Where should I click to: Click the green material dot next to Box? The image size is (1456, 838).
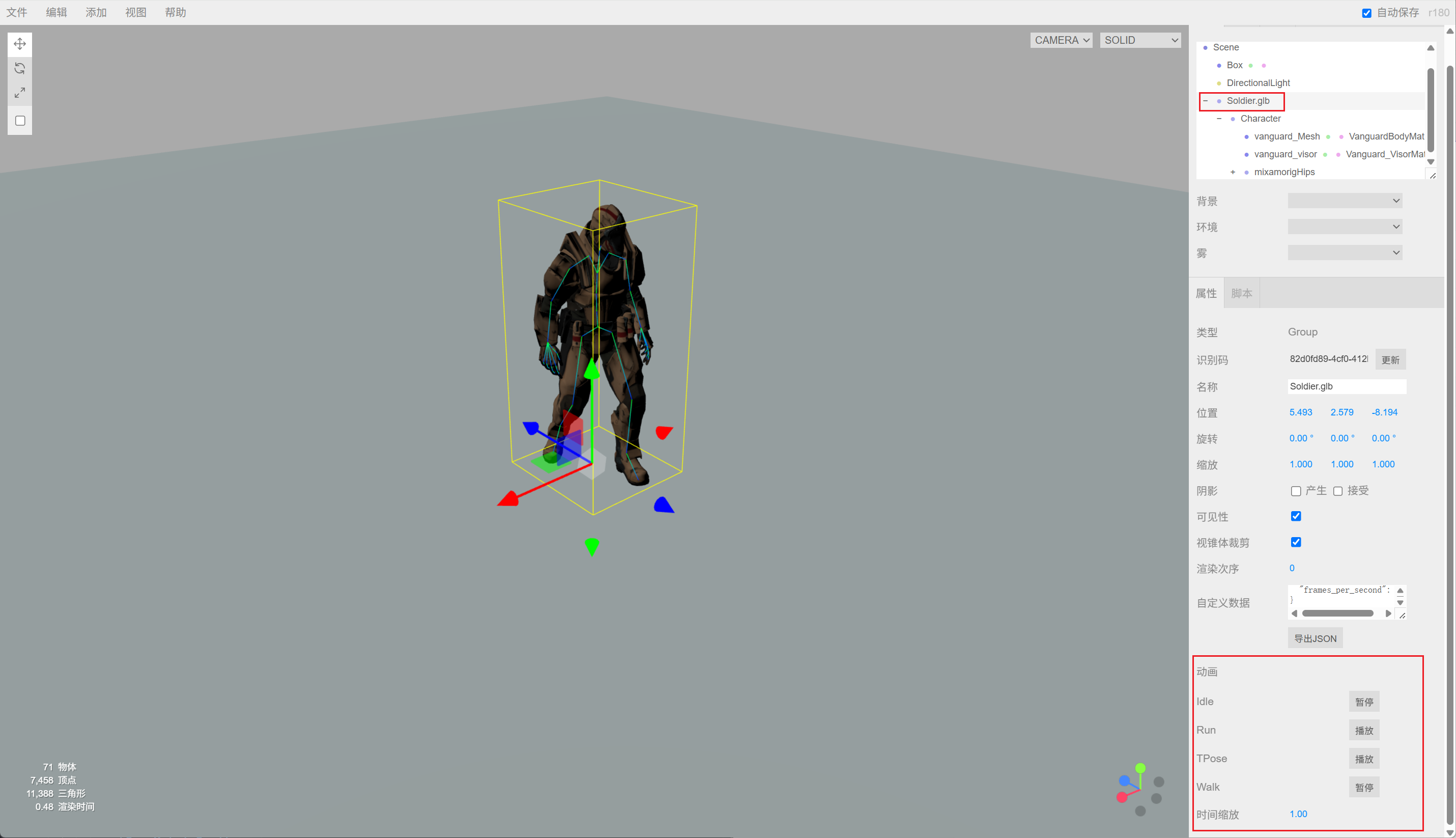(1250, 66)
